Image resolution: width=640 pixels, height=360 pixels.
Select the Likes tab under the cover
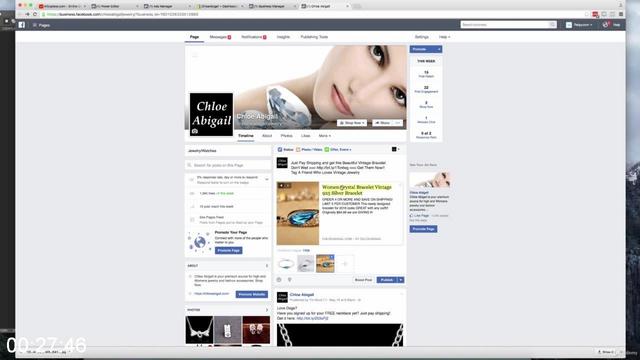point(306,136)
